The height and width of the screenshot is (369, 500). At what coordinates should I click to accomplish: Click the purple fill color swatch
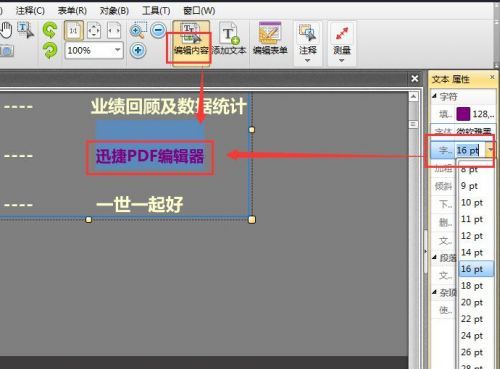463,114
